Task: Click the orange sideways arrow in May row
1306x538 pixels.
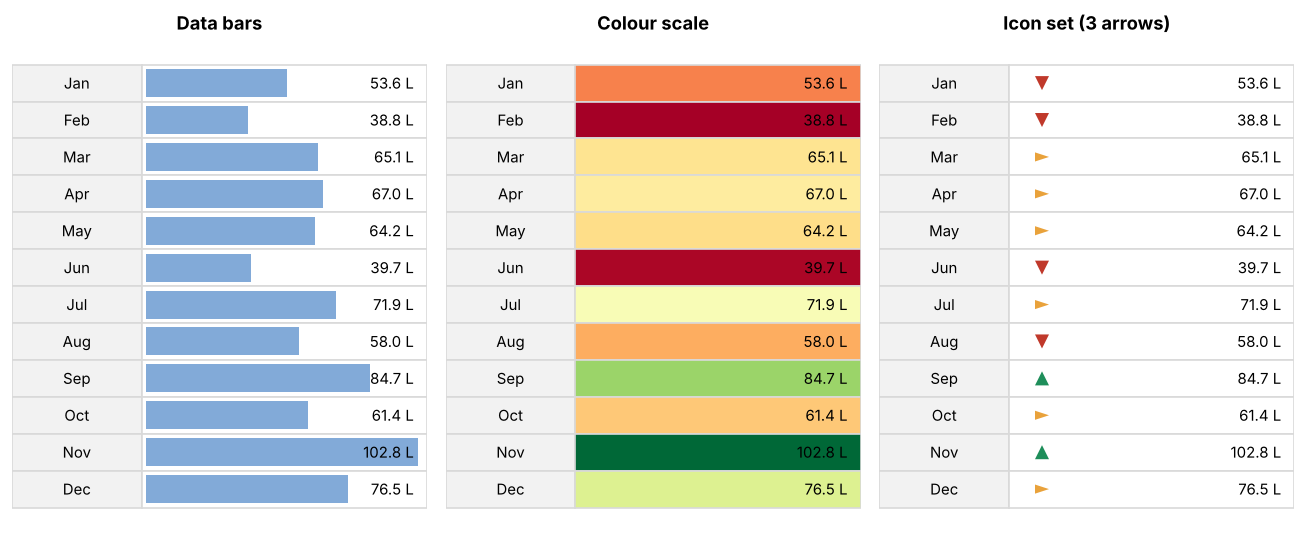Action: 1041,231
